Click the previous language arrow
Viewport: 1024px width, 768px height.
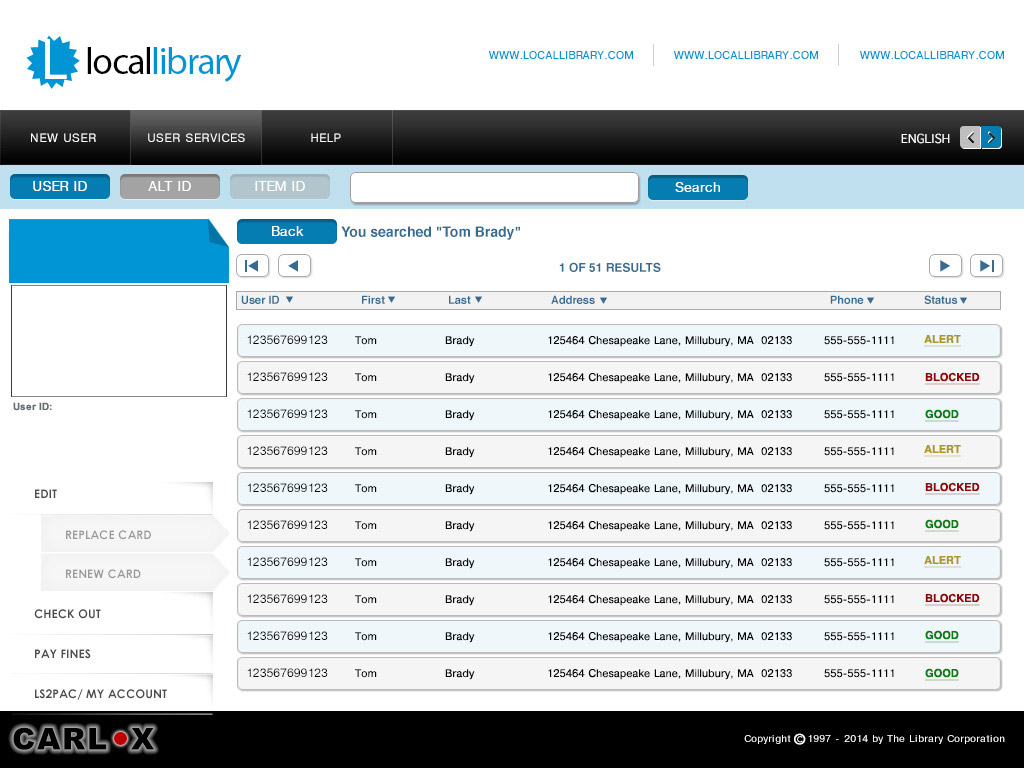(x=970, y=138)
